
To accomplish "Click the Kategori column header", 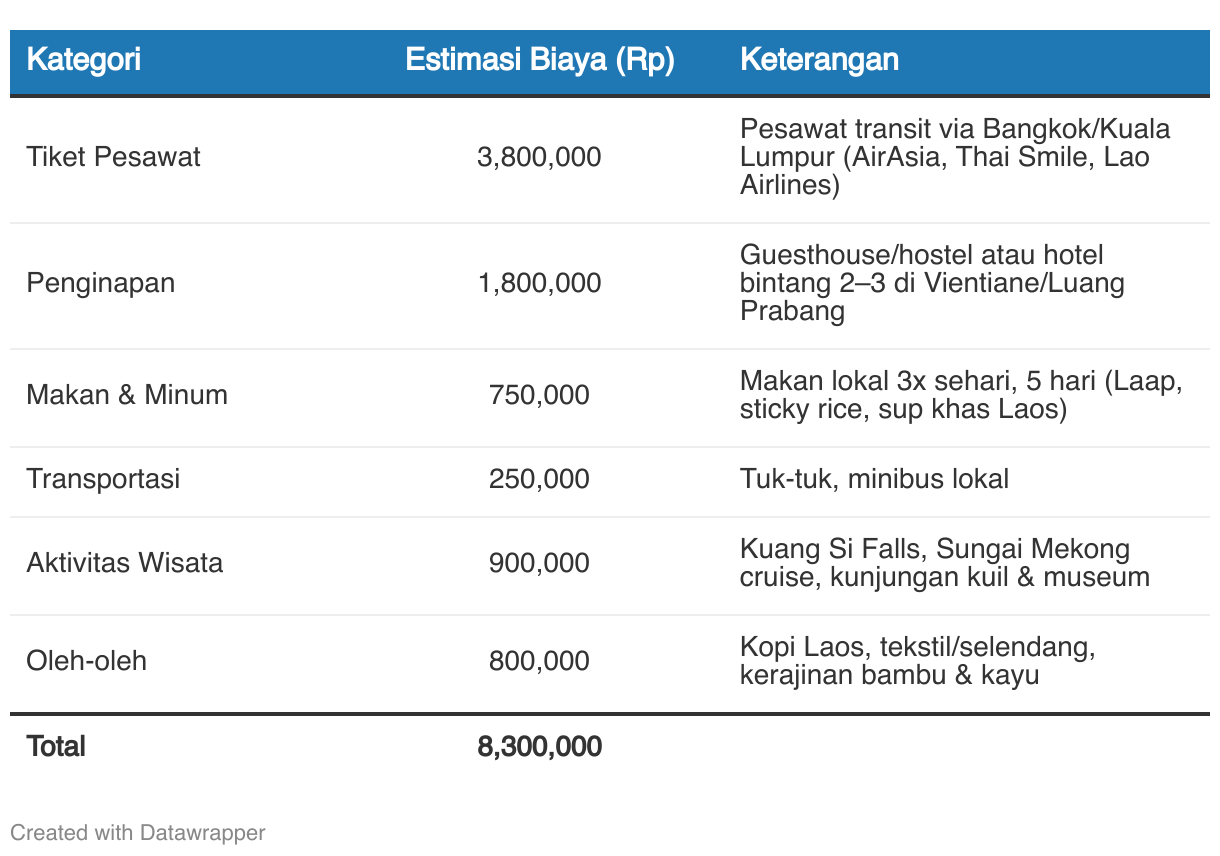I will 83,60.
